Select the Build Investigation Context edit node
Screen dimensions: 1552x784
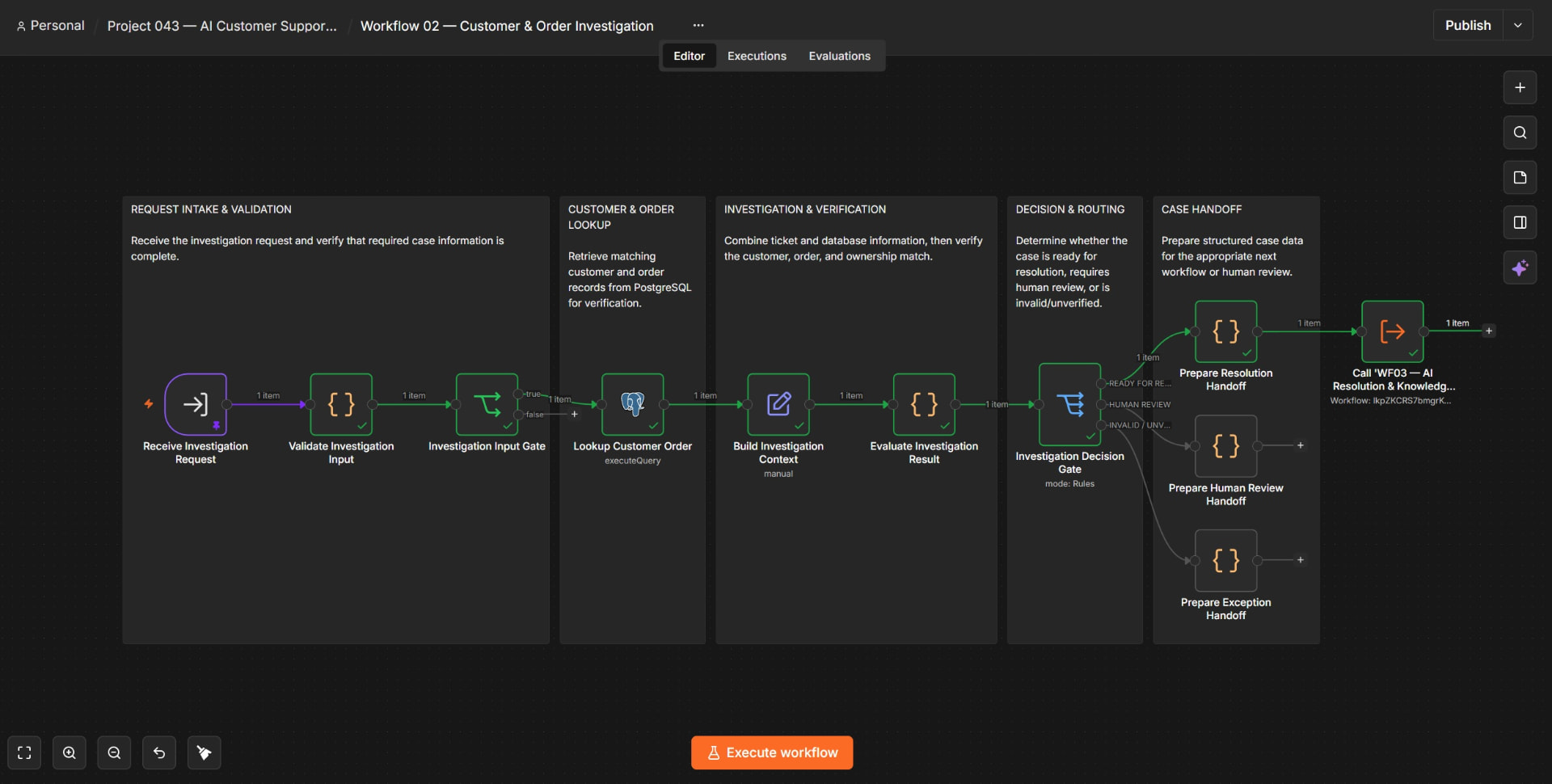[778, 404]
